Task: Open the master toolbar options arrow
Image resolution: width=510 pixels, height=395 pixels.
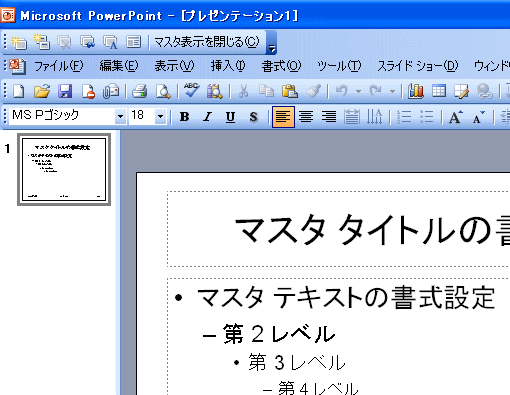Action: pos(271,42)
